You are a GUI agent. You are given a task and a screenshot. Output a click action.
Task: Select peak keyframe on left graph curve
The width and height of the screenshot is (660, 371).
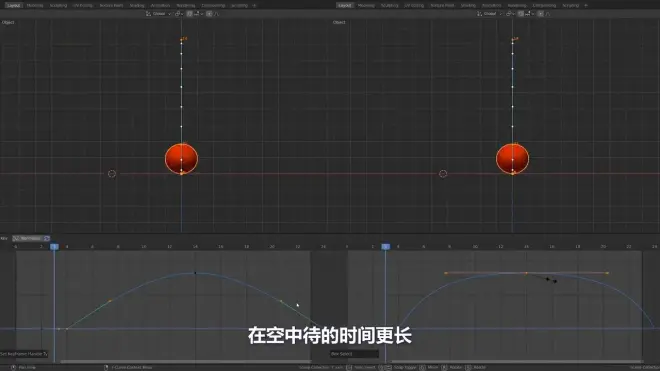[x=195, y=273]
